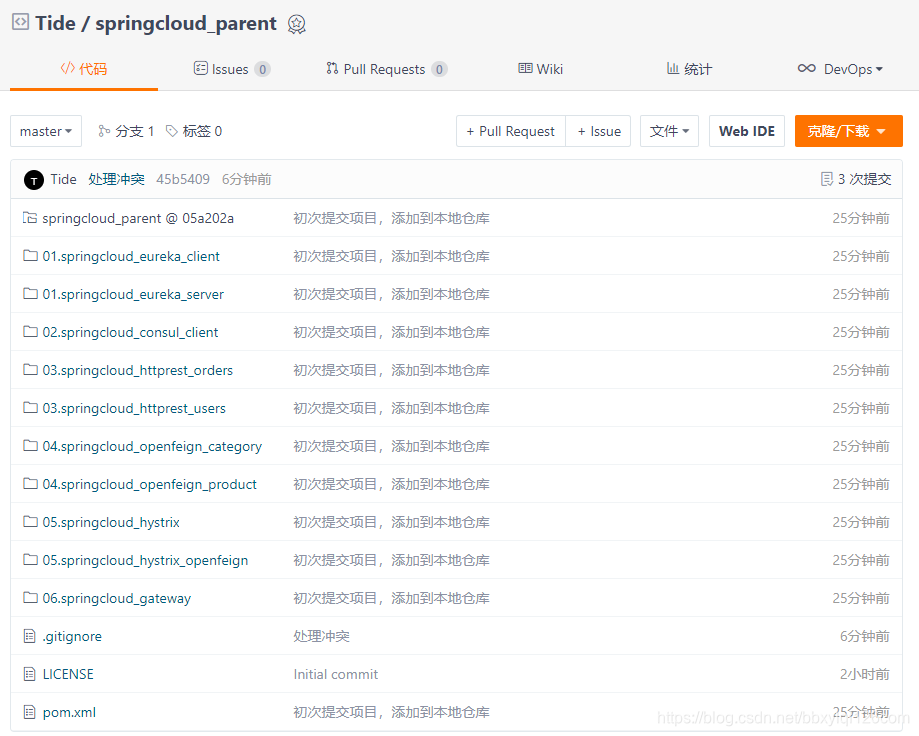
Task: Open folder 05.springcloud_hystrix_openfeign
Action: point(145,561)
